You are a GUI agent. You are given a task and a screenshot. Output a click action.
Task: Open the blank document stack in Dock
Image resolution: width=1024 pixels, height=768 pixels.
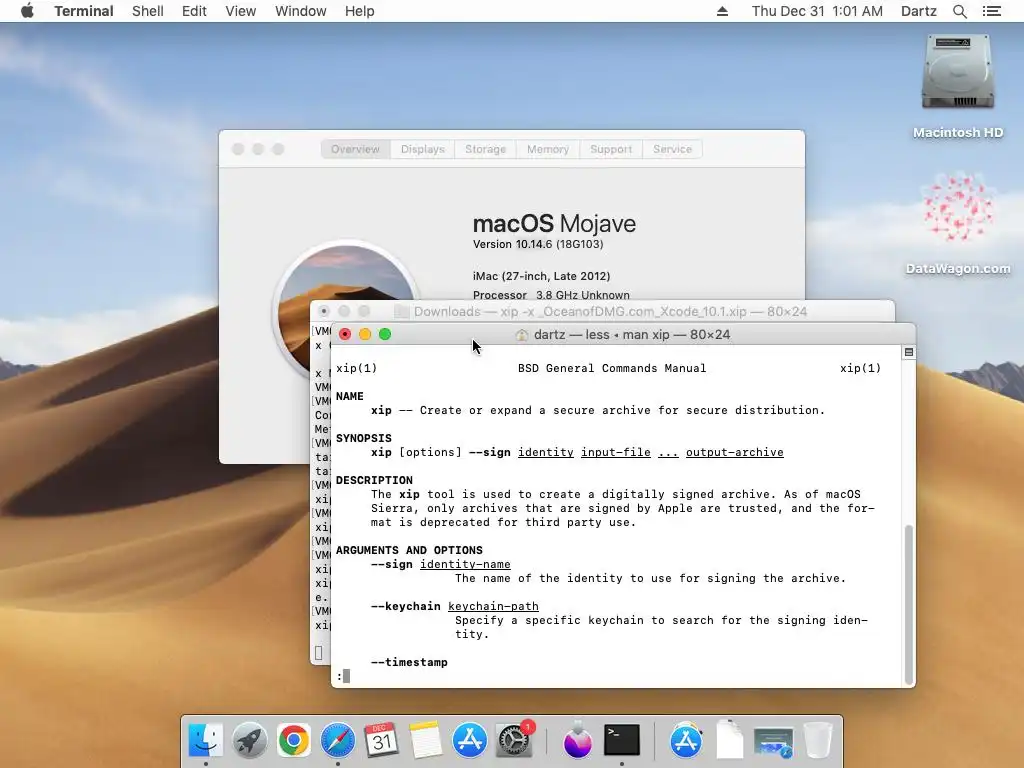729,740
